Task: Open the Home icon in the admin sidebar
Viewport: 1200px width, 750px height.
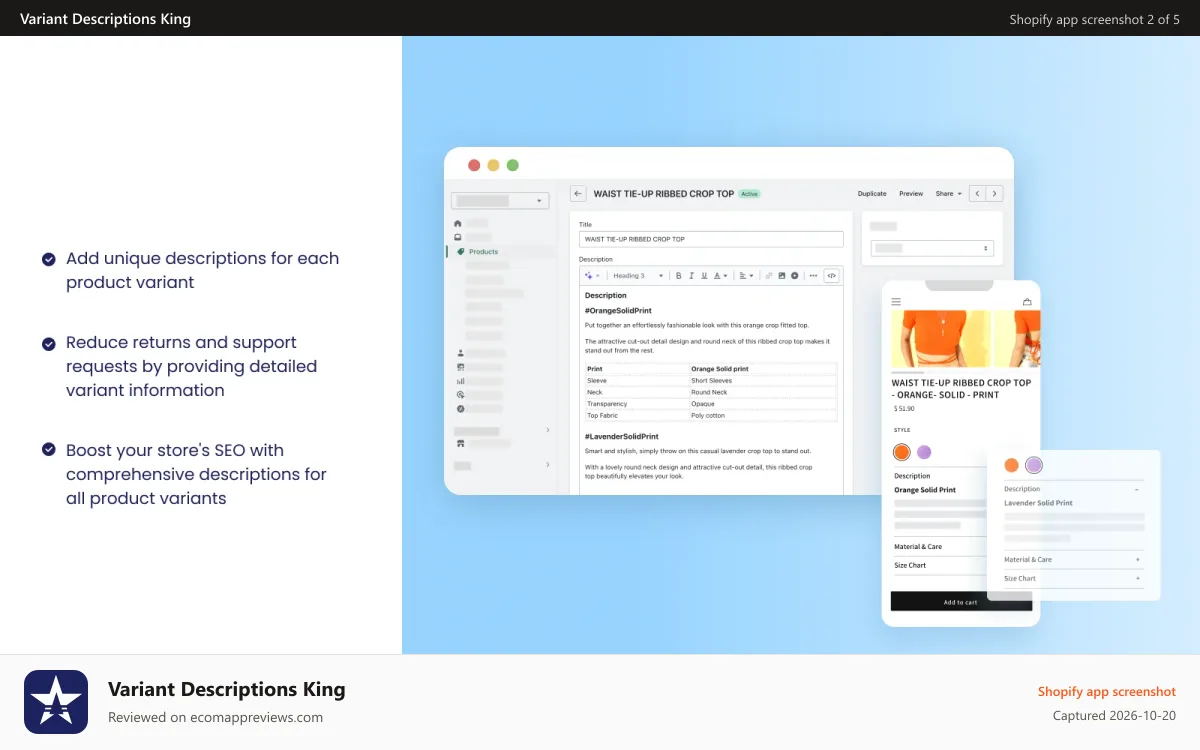Action: click(x=458, y=223)
